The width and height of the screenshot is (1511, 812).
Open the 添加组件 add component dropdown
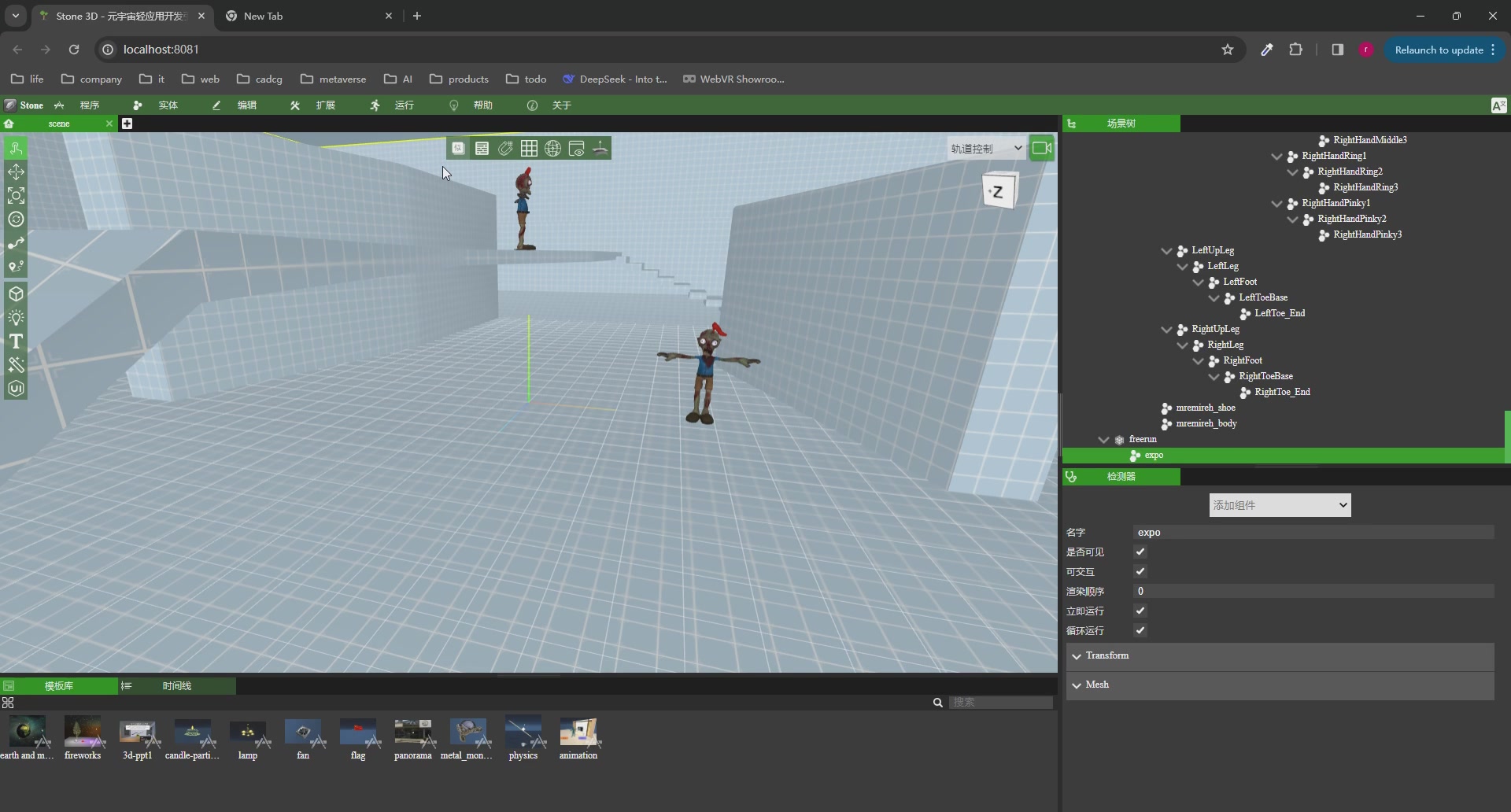pos(1280,505)
